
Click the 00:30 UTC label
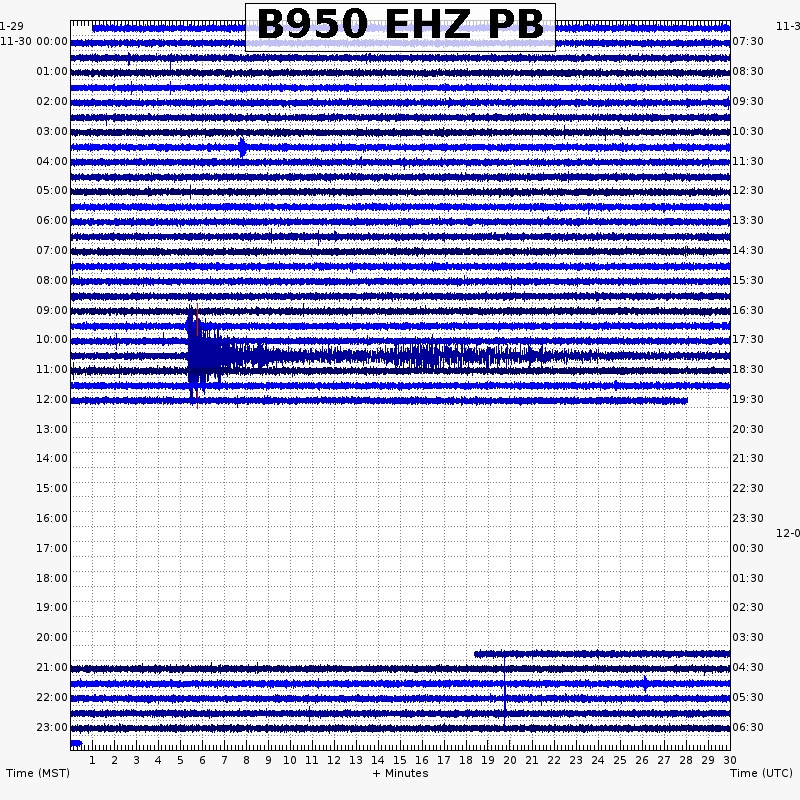[x=748, y=548]
